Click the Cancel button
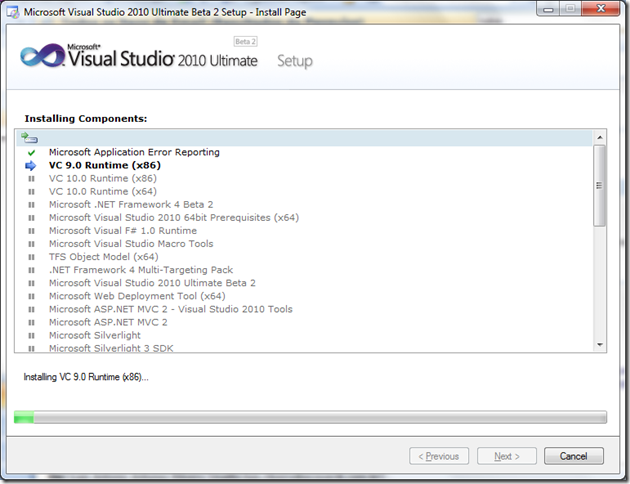The height and width of the screenshot is (484, 630). point(574,456)
